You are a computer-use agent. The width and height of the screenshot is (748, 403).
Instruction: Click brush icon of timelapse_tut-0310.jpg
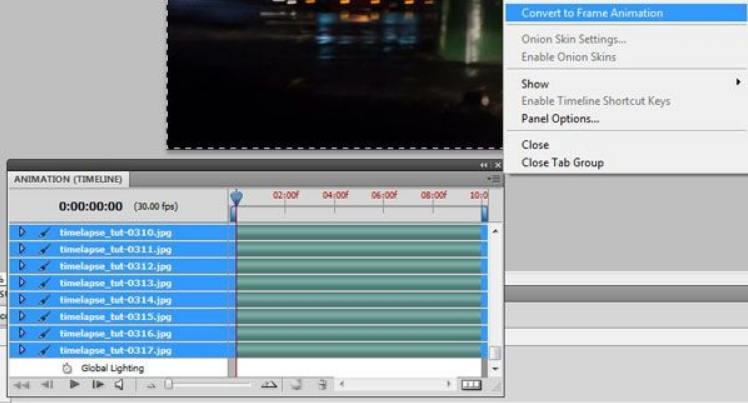point(44,233)
